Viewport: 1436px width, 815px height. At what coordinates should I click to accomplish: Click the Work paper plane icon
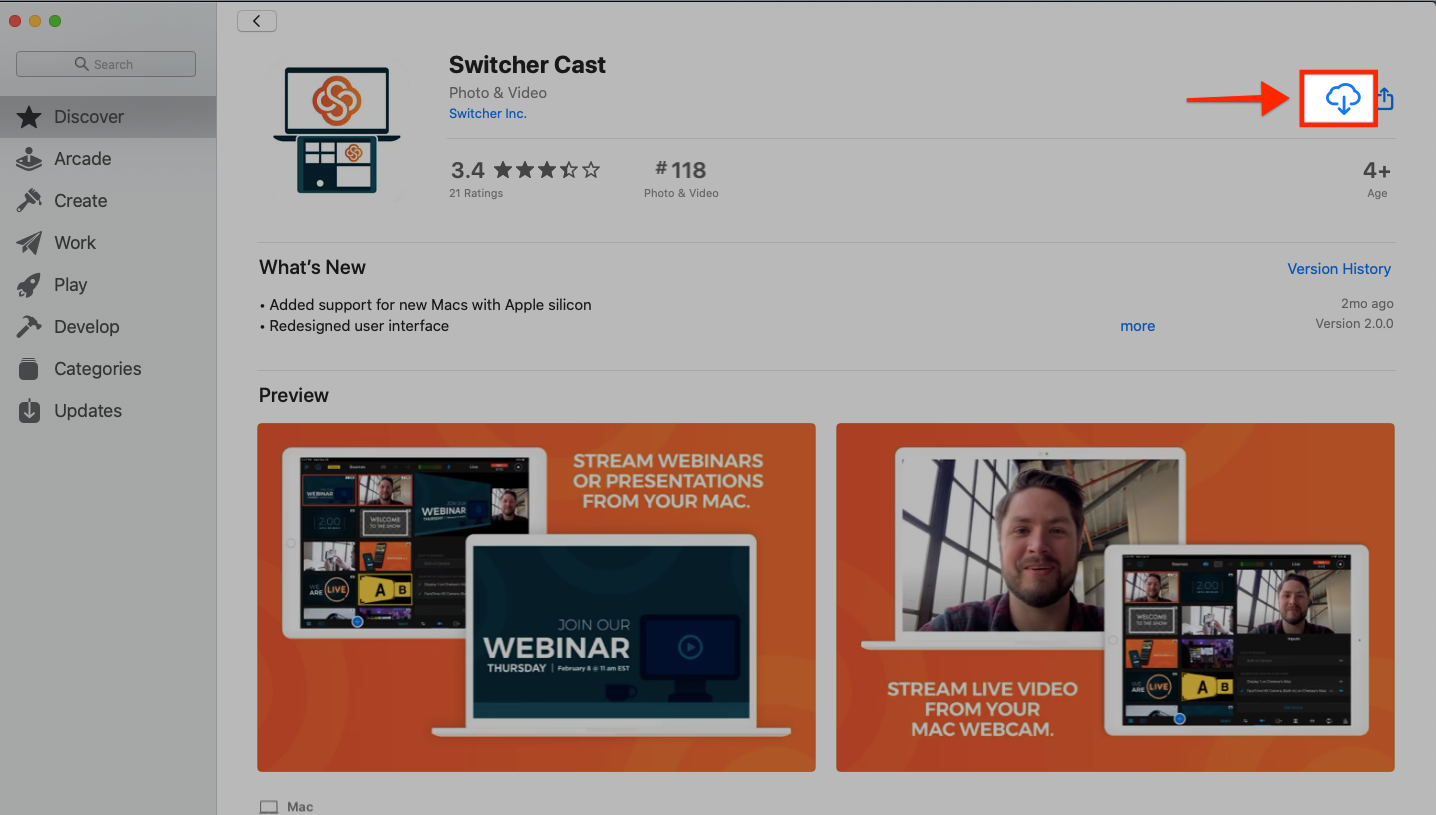tap(29, 243)
